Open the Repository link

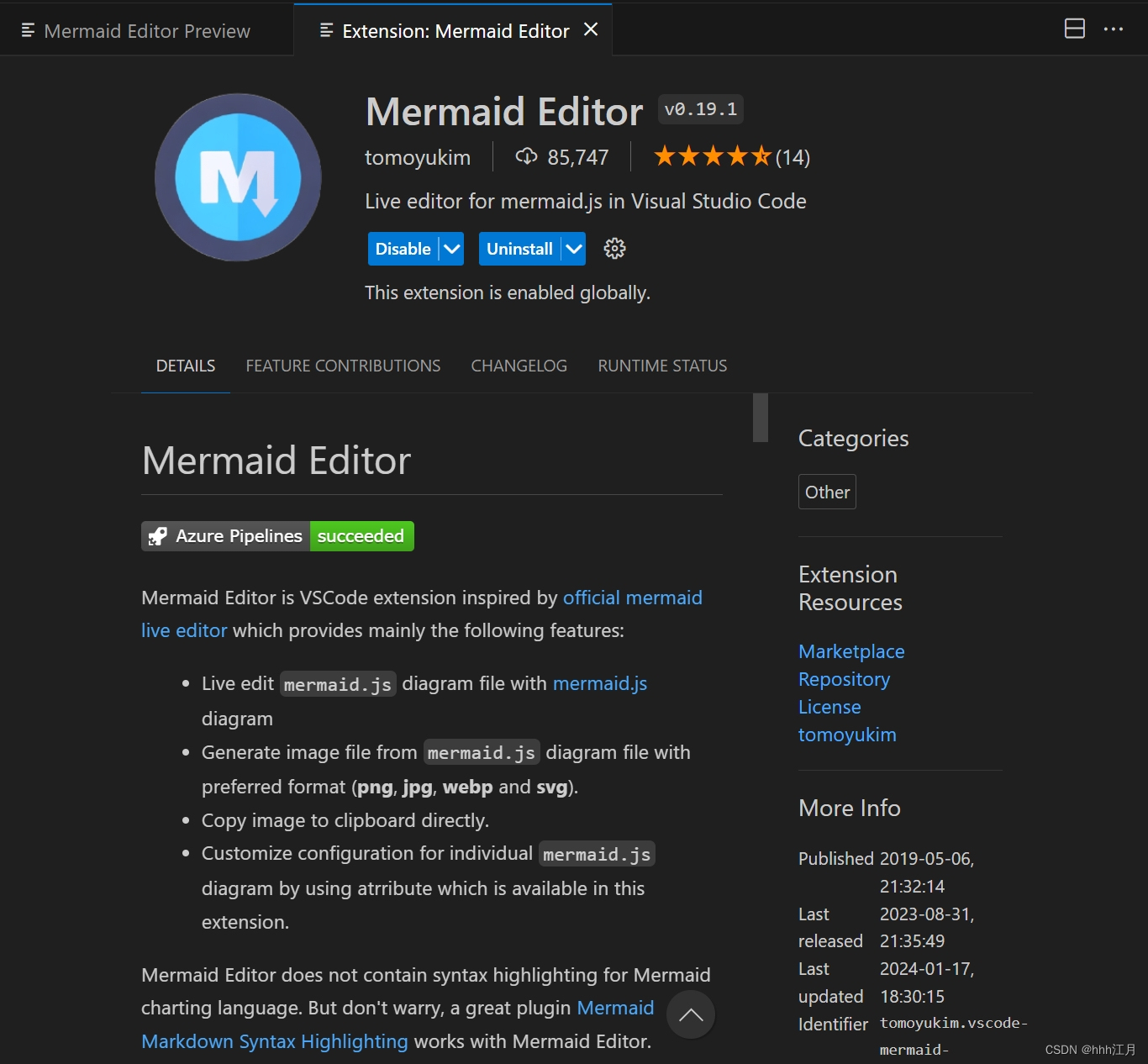[x=843, y=679]
